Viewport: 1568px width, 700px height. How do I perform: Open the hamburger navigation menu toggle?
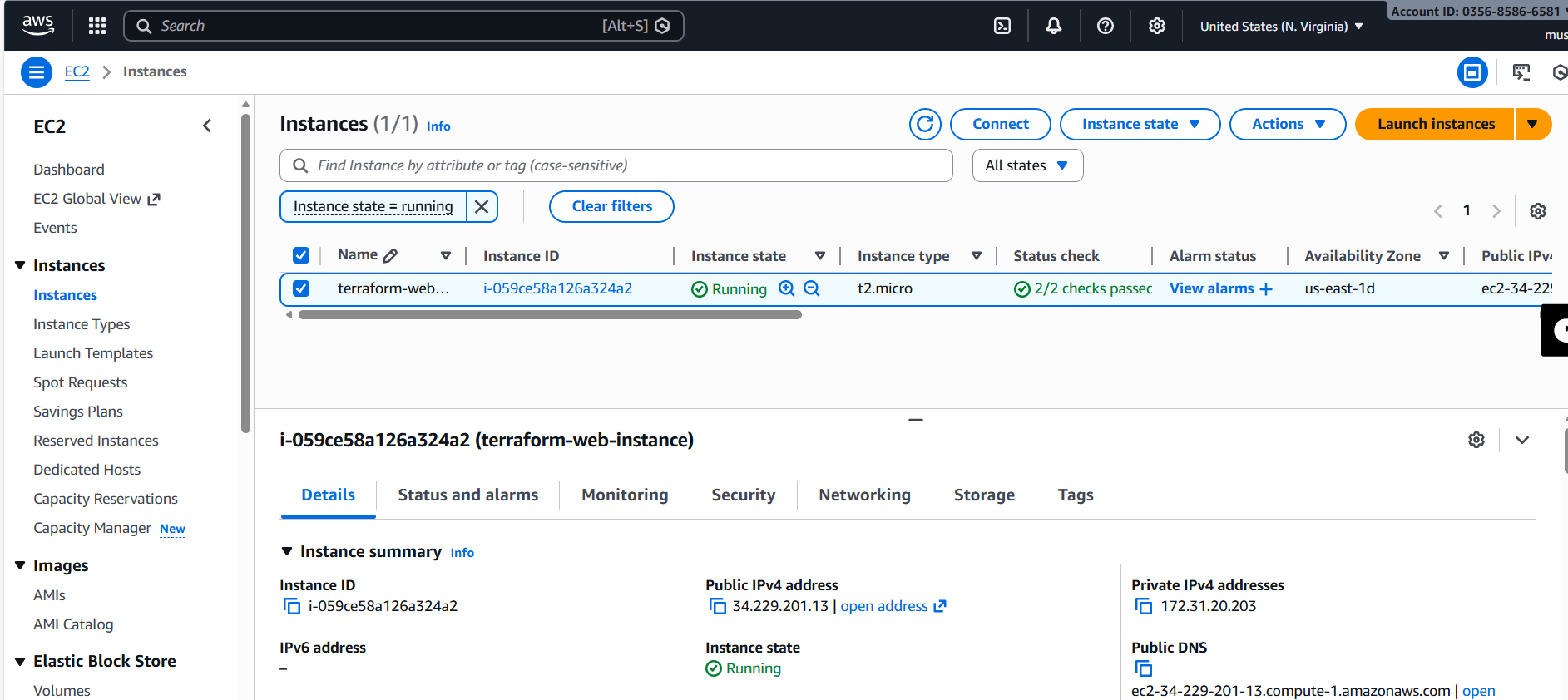coord(36,72)
